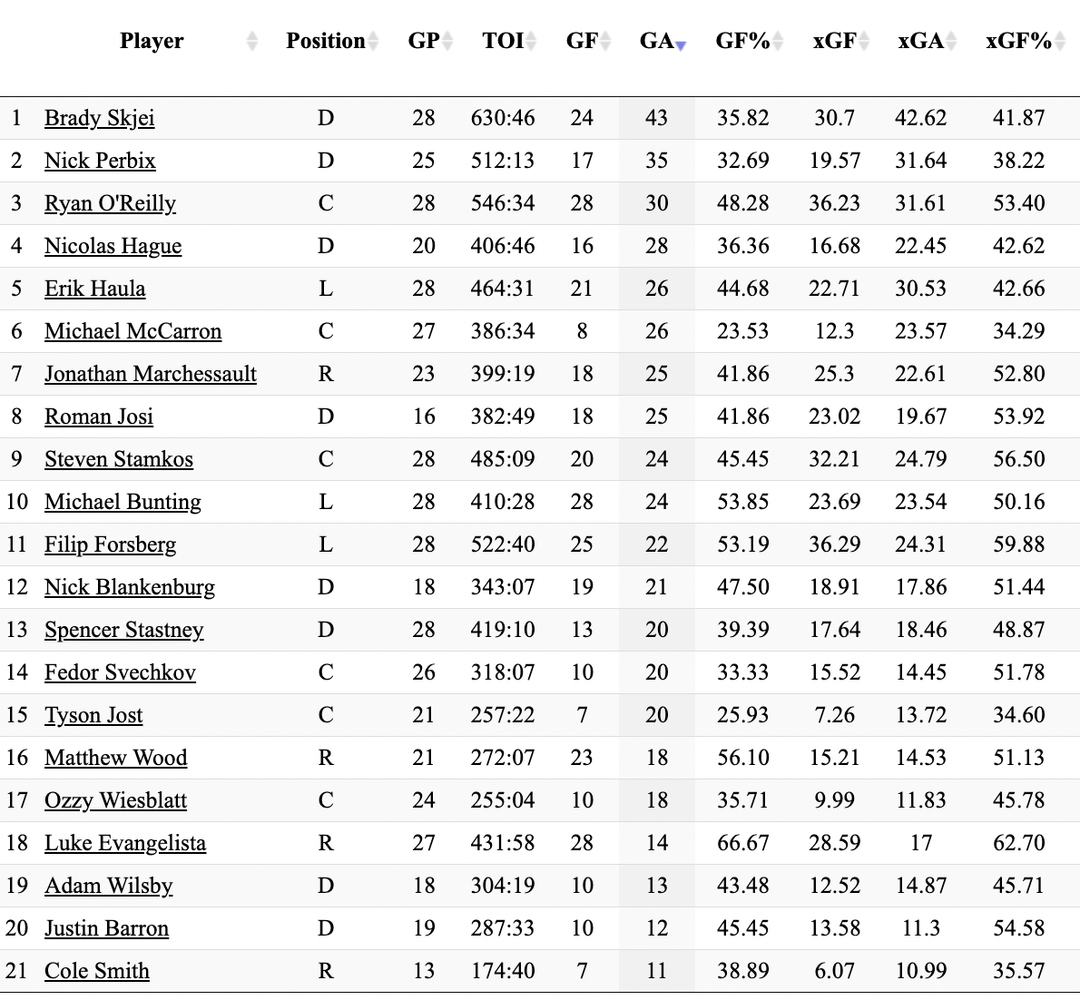Toggle sorting by time on ice (TOI)
This screenshot has height=1000, width=1080.
503,41
